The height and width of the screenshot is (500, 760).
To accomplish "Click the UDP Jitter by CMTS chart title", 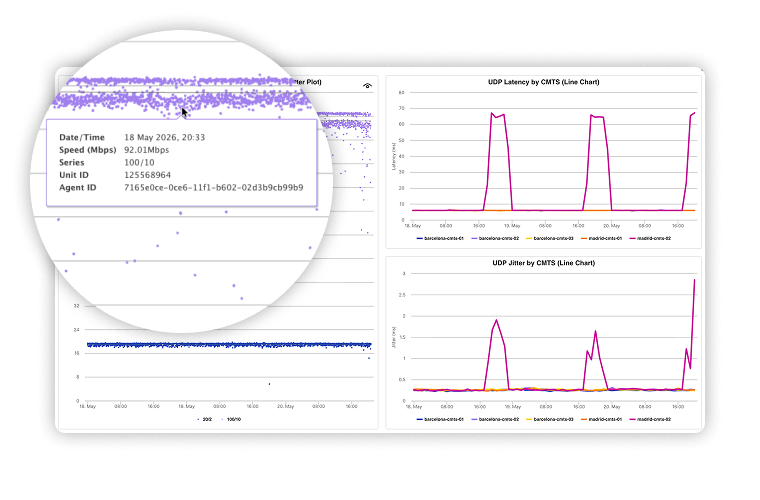I will click(543, 263).
